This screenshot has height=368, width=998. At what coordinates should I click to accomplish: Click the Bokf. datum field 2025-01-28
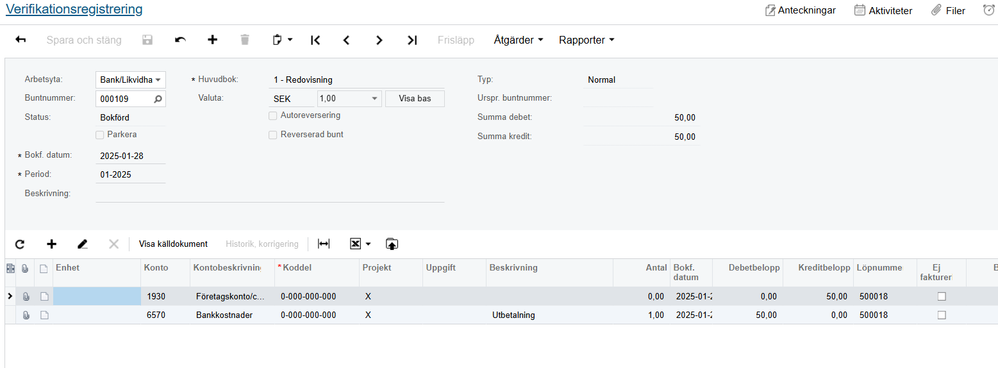tap(130, 155)
